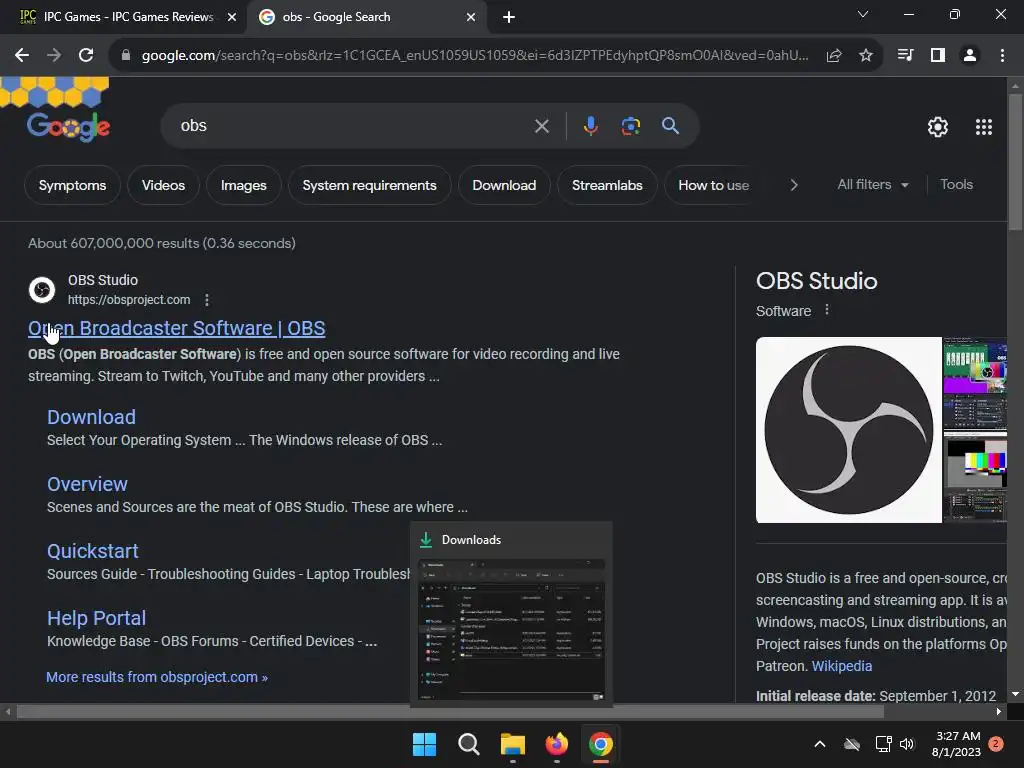
Task: Open the OBS screenshot thumbnail beside logo
Action: pyautogui.click(x=975, y=382)
